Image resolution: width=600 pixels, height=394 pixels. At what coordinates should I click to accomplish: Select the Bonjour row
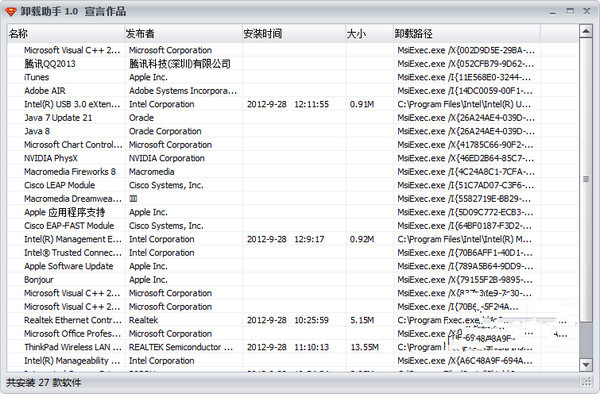pos(292,280)
